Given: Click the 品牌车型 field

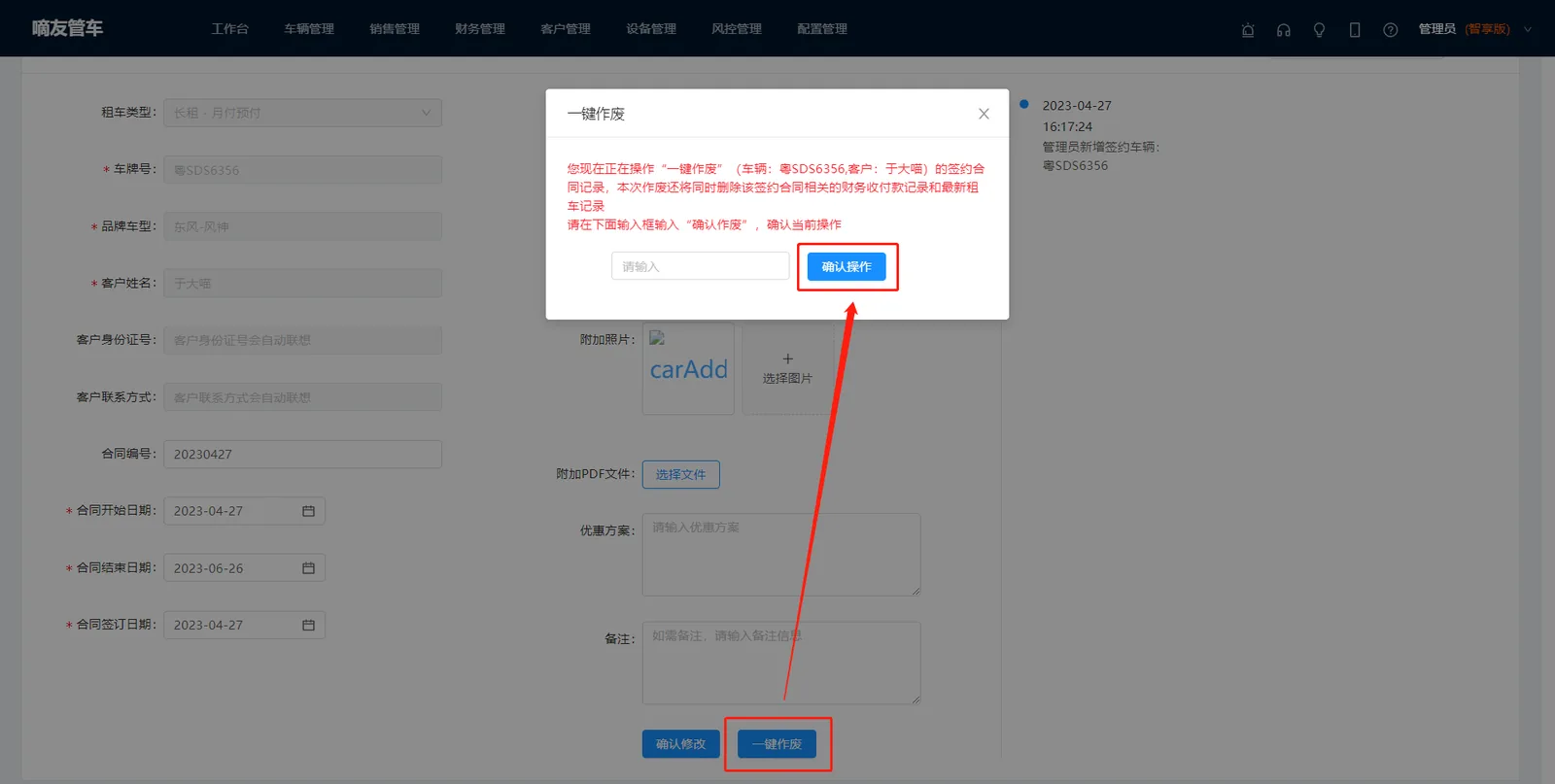Looking at the screenshot, I should point(302,226).
